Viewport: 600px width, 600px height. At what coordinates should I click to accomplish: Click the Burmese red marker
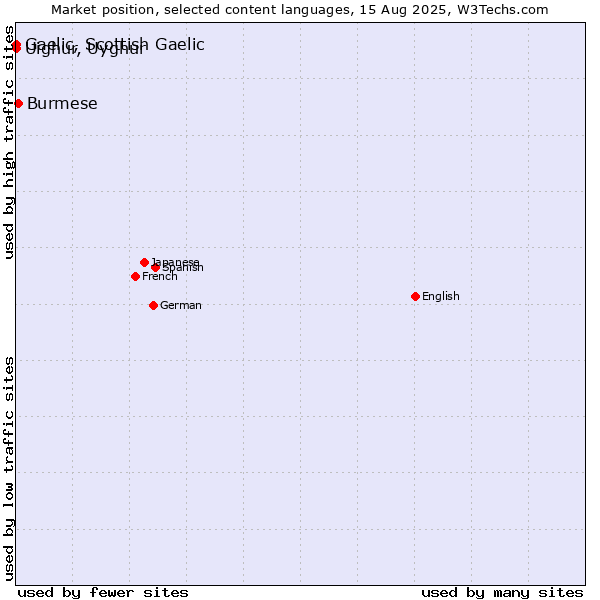point(18,103)
